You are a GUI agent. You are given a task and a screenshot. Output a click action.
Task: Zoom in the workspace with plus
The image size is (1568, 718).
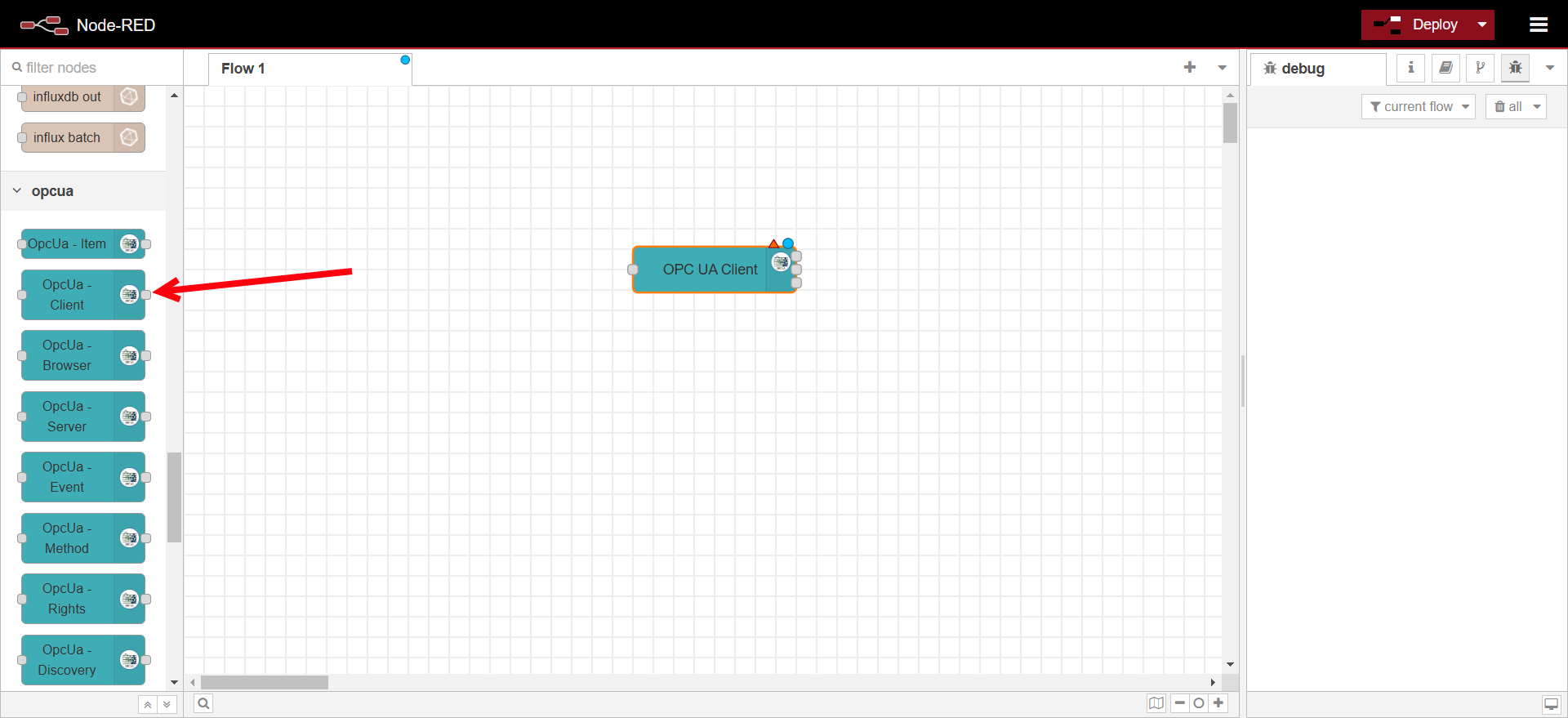1218,703
